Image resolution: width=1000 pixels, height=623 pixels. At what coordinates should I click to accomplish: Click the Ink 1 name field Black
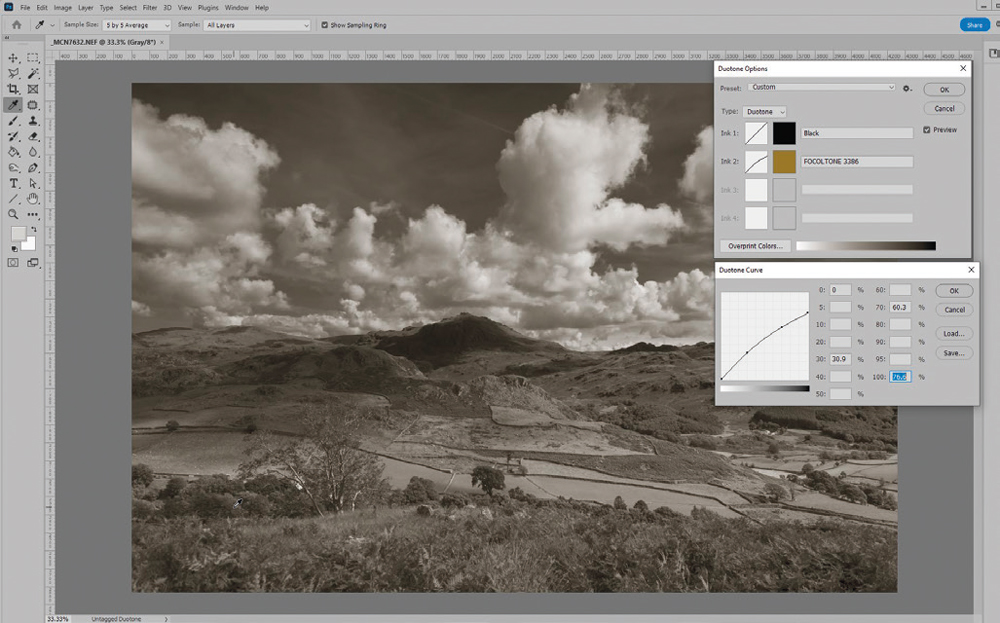click(857, 133)
